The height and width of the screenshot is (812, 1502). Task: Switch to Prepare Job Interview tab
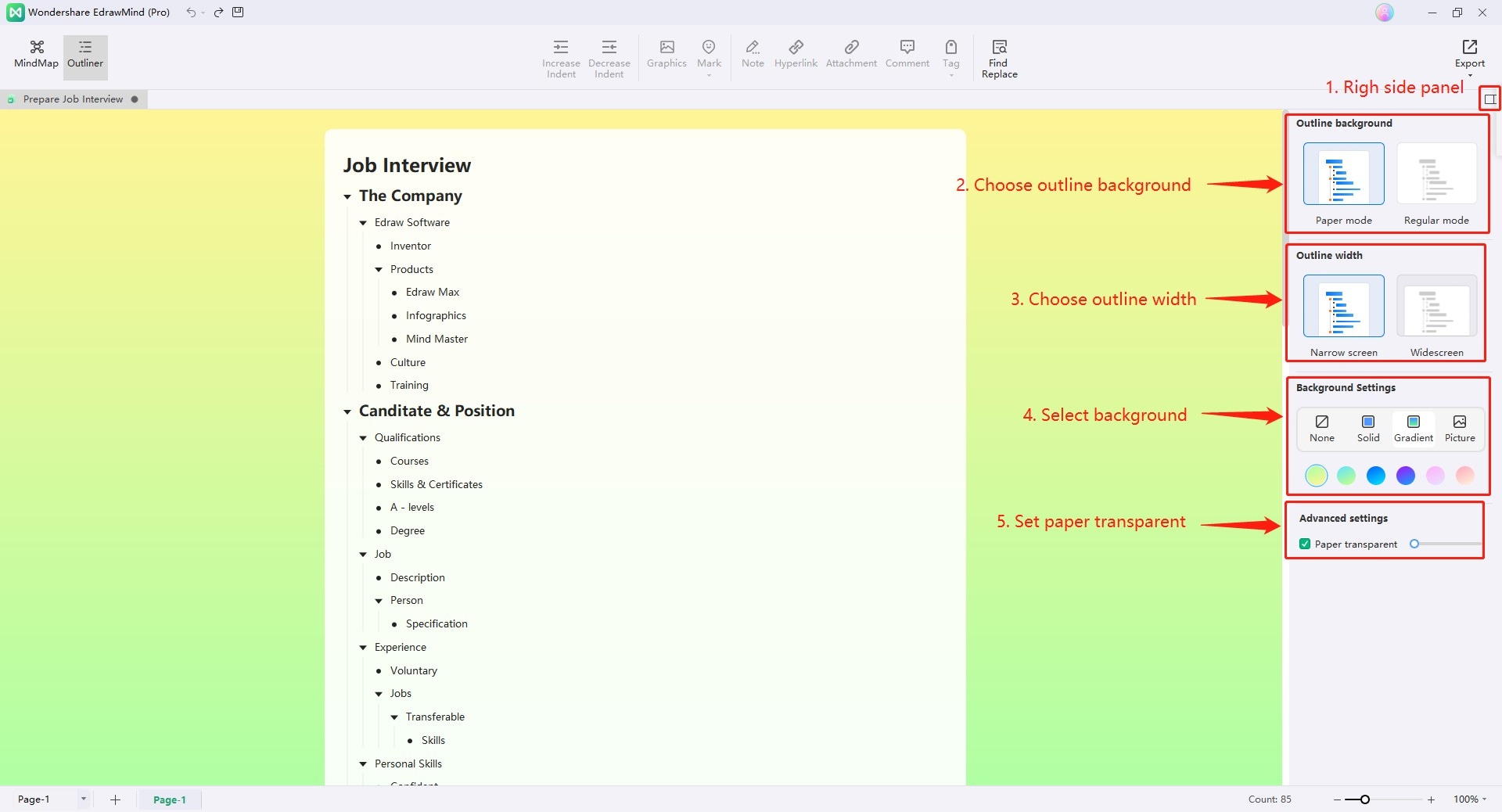coord(74,99)
